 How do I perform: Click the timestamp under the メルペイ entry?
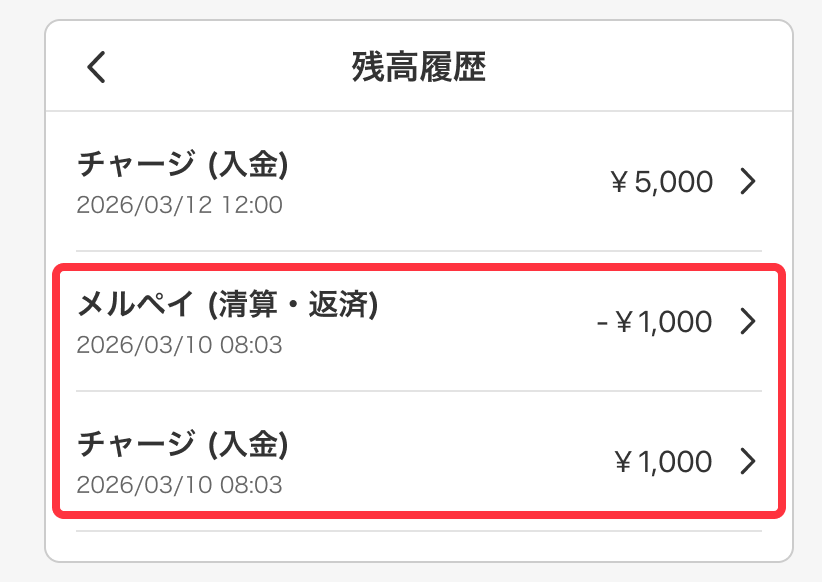(180, 346)
